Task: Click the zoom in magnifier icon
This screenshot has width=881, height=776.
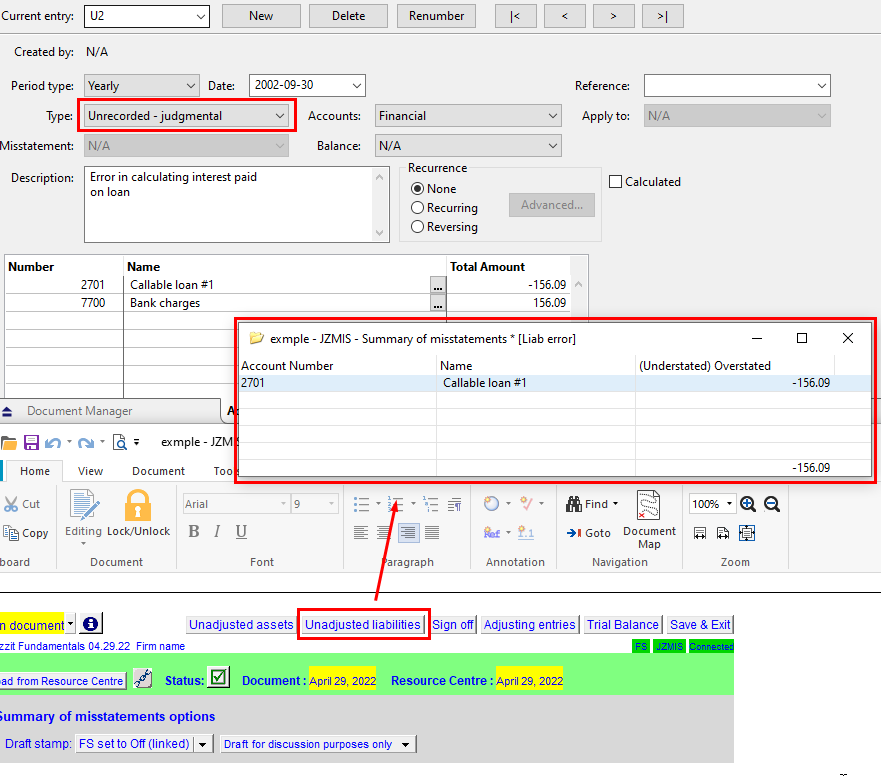Action: 748,504
